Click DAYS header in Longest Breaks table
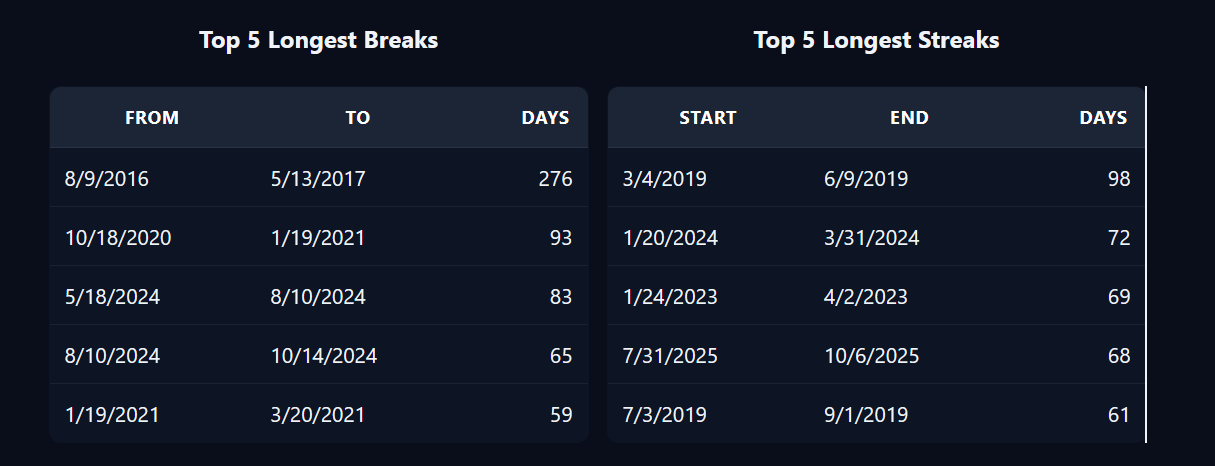The image size is (1215, 466). tap(545, 118)
